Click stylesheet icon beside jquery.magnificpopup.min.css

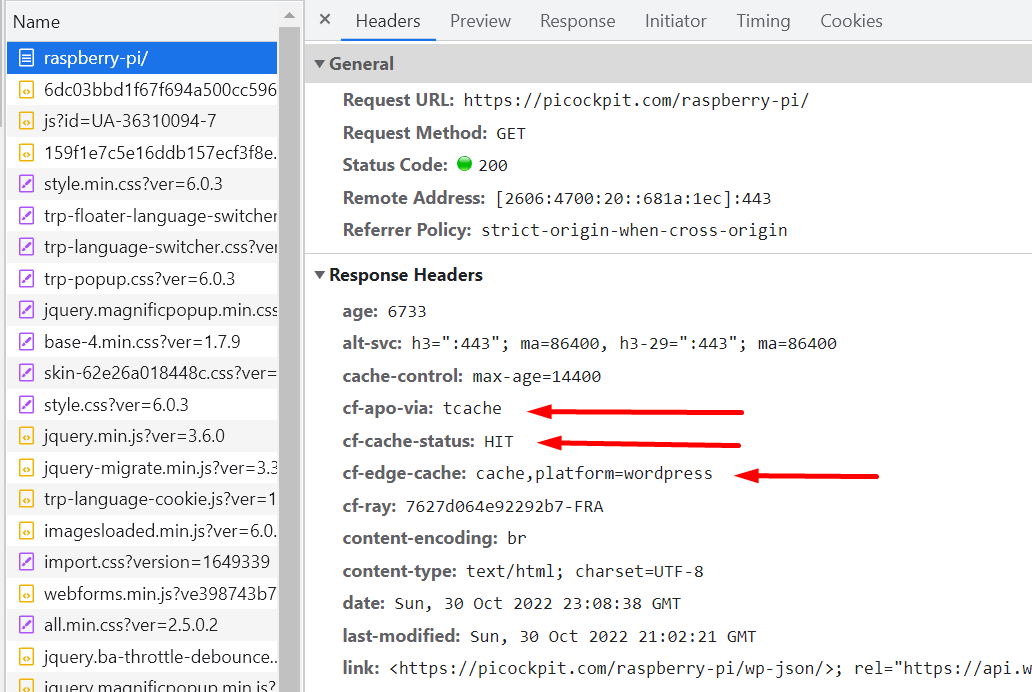[26, 310]
